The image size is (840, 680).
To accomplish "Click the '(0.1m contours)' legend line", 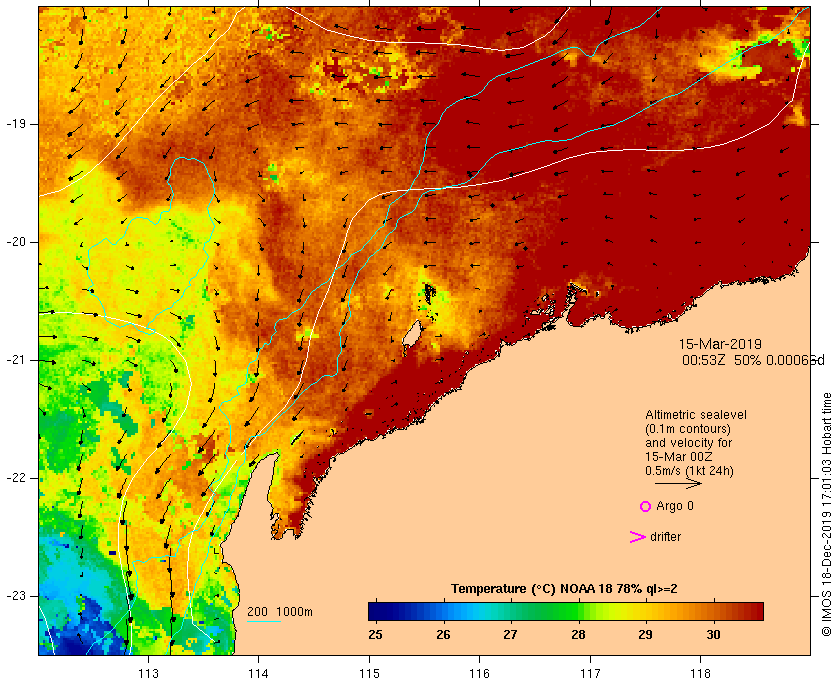I will [688, 429].
